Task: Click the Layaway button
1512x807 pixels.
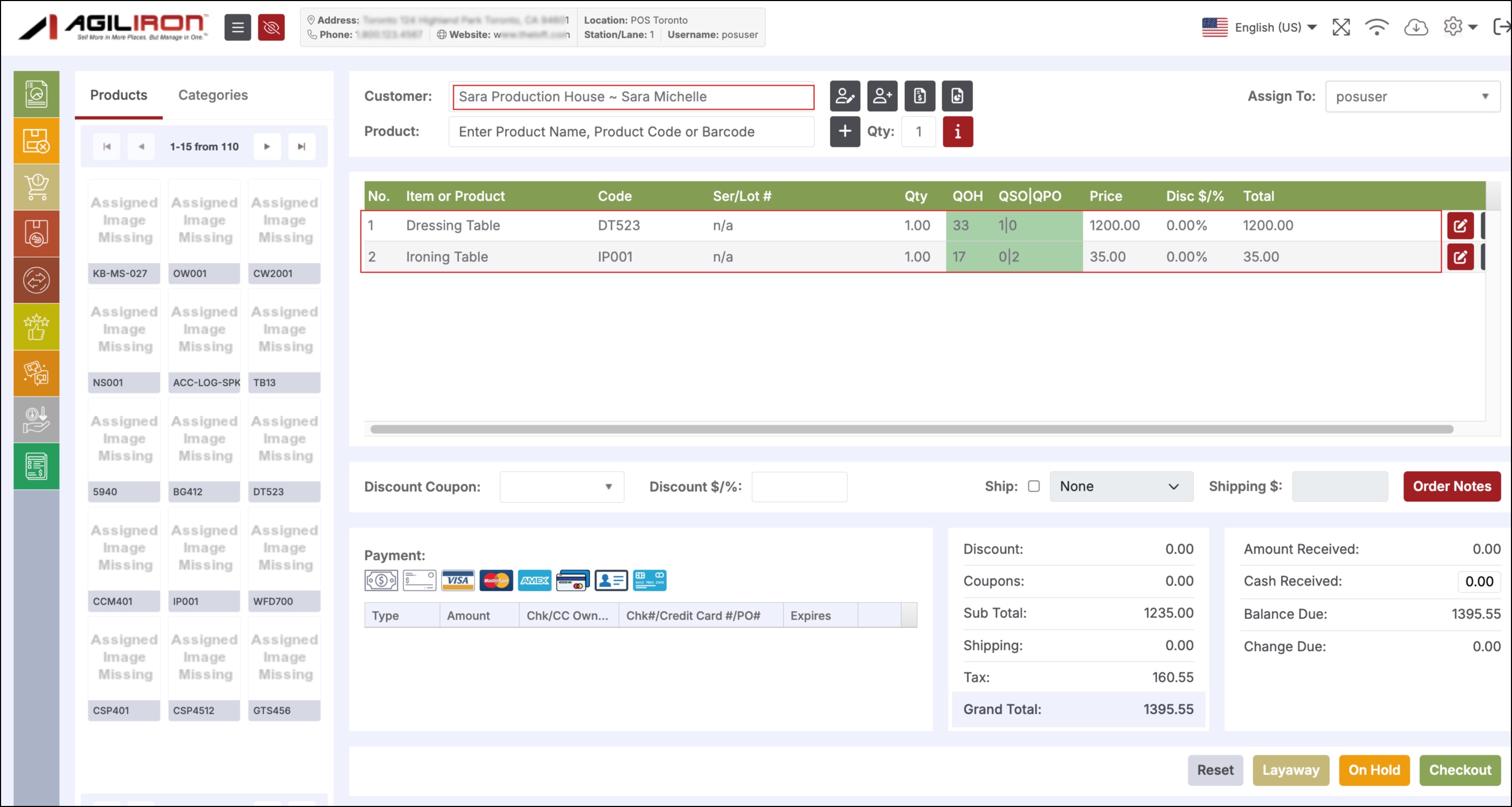Action: pyautogui.click(x=1291, y=770)
